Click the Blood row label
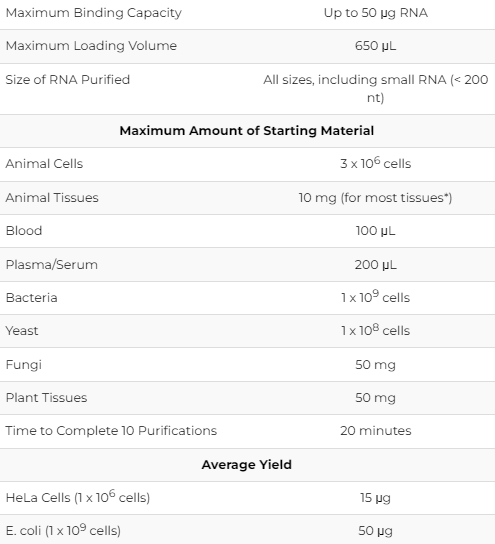This screenshot has width=495, height=544. (24, 231)
